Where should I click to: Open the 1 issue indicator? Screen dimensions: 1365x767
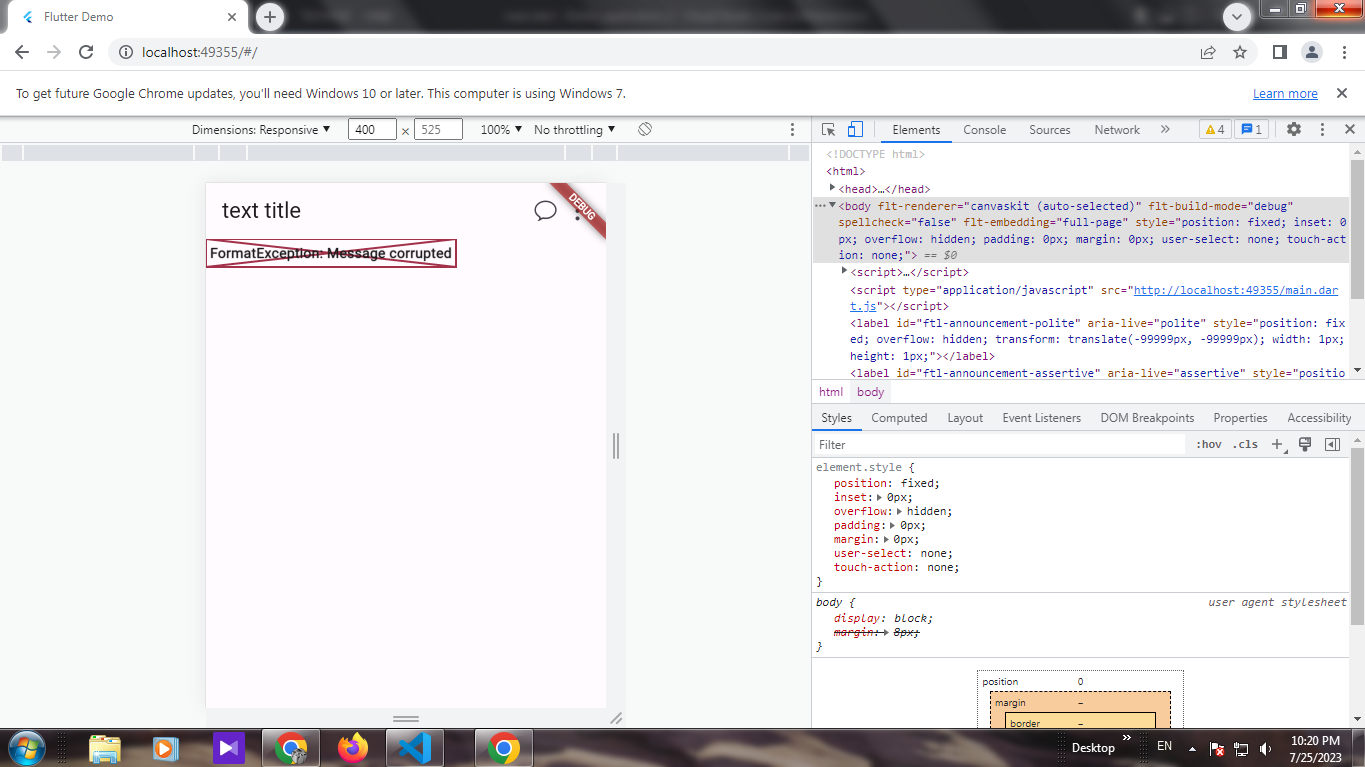coord(1251,130)
